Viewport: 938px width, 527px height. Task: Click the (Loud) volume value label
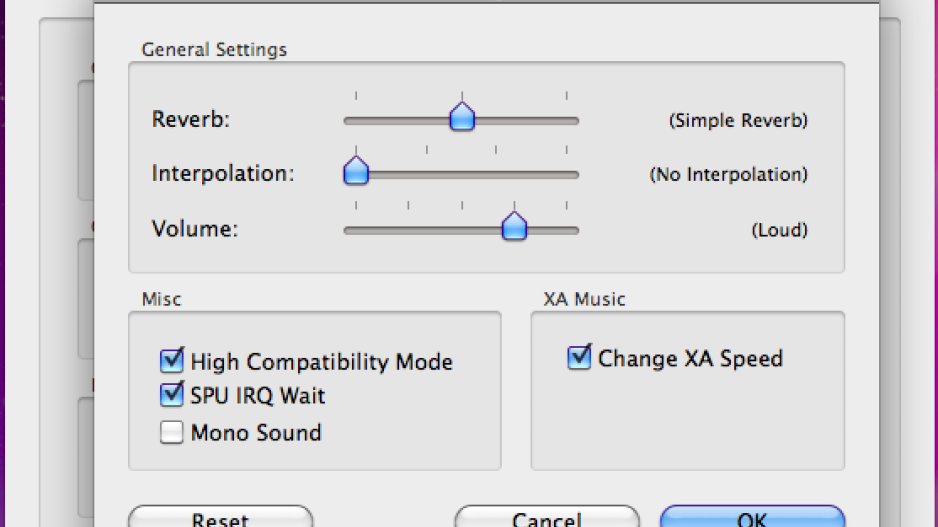coord(779,230)
